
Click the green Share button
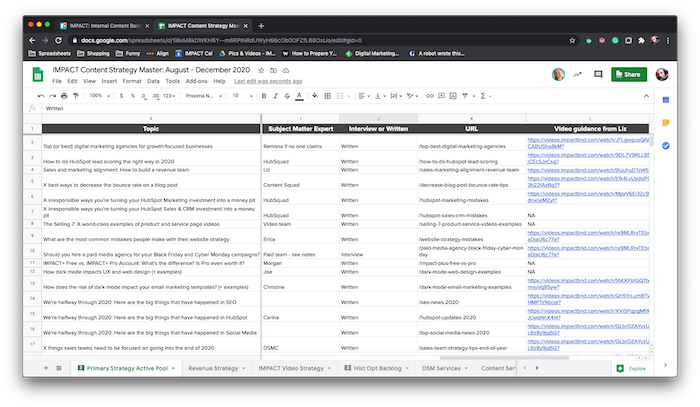pos(629,75)
